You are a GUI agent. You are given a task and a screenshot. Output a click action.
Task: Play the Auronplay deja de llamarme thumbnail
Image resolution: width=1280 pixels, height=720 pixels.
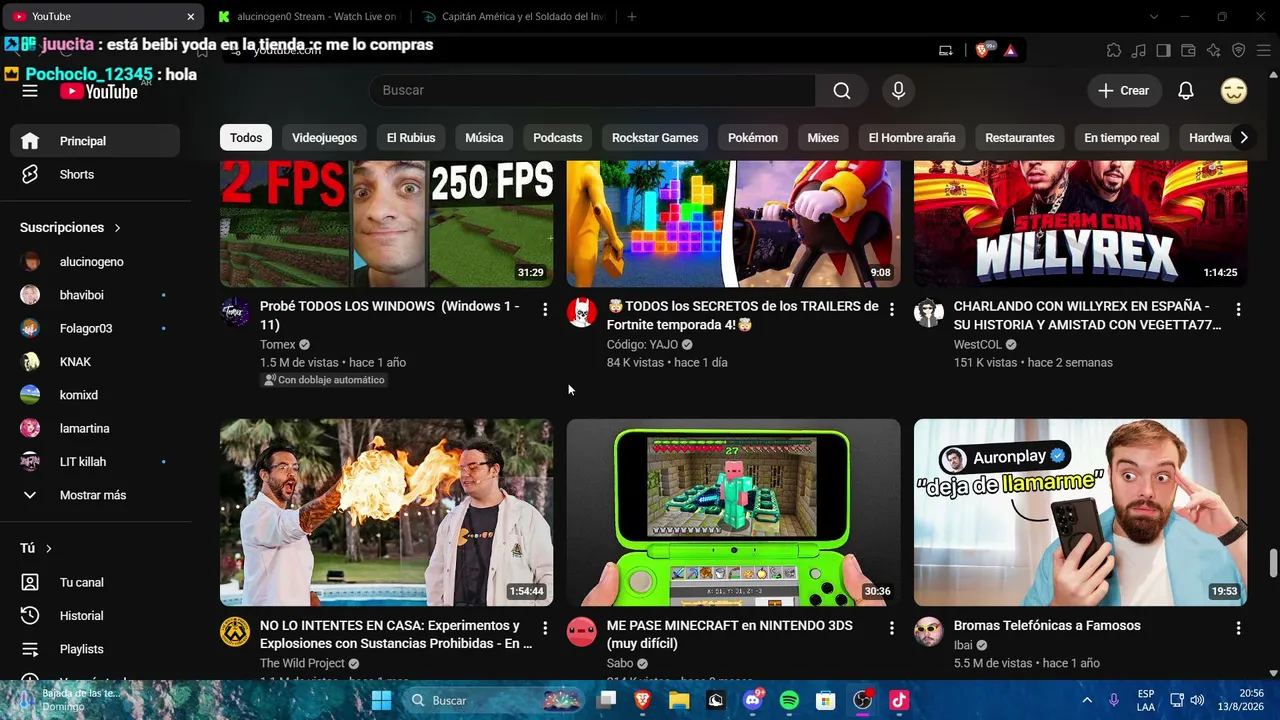pos(1080,512)
